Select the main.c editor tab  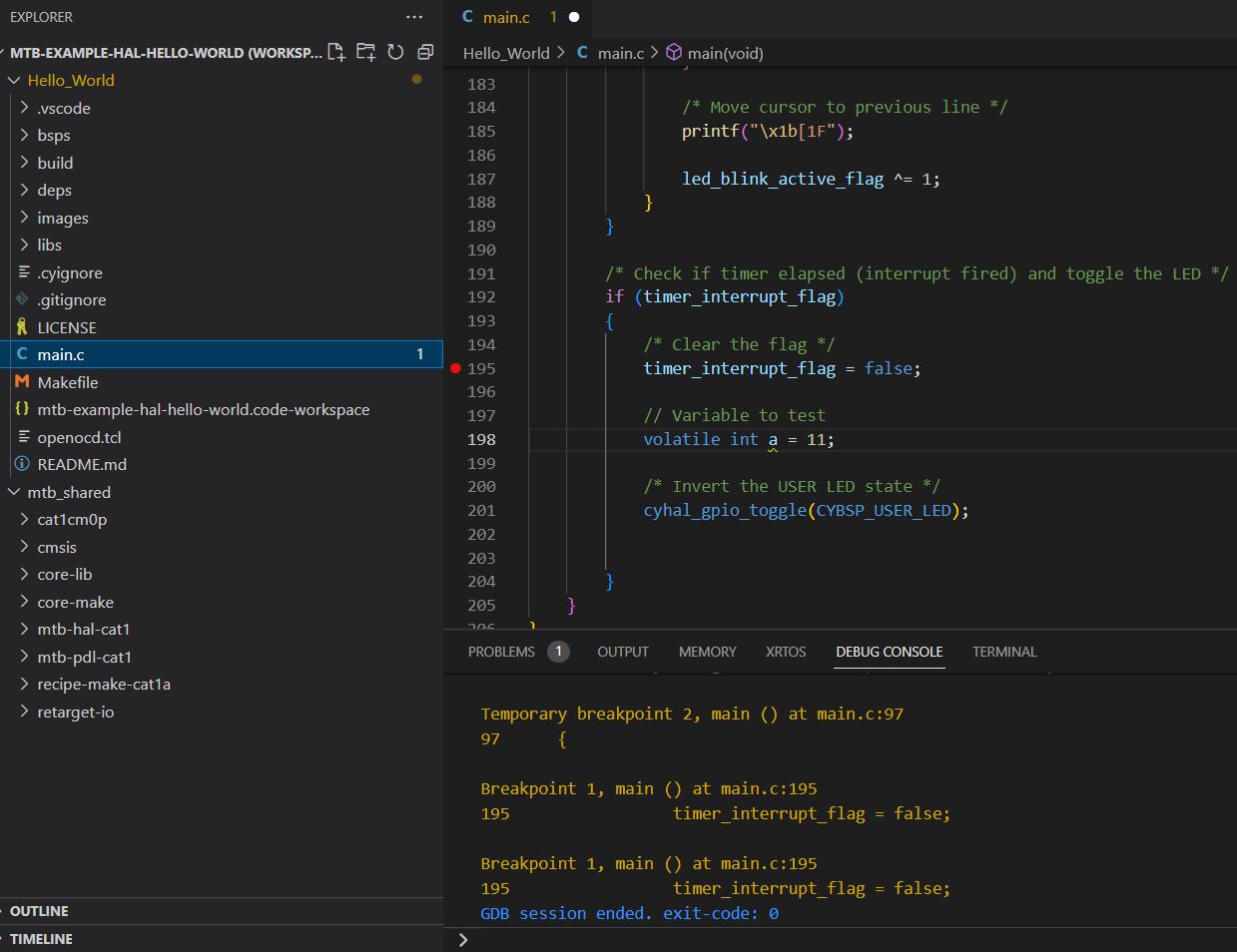coord(519,17)
